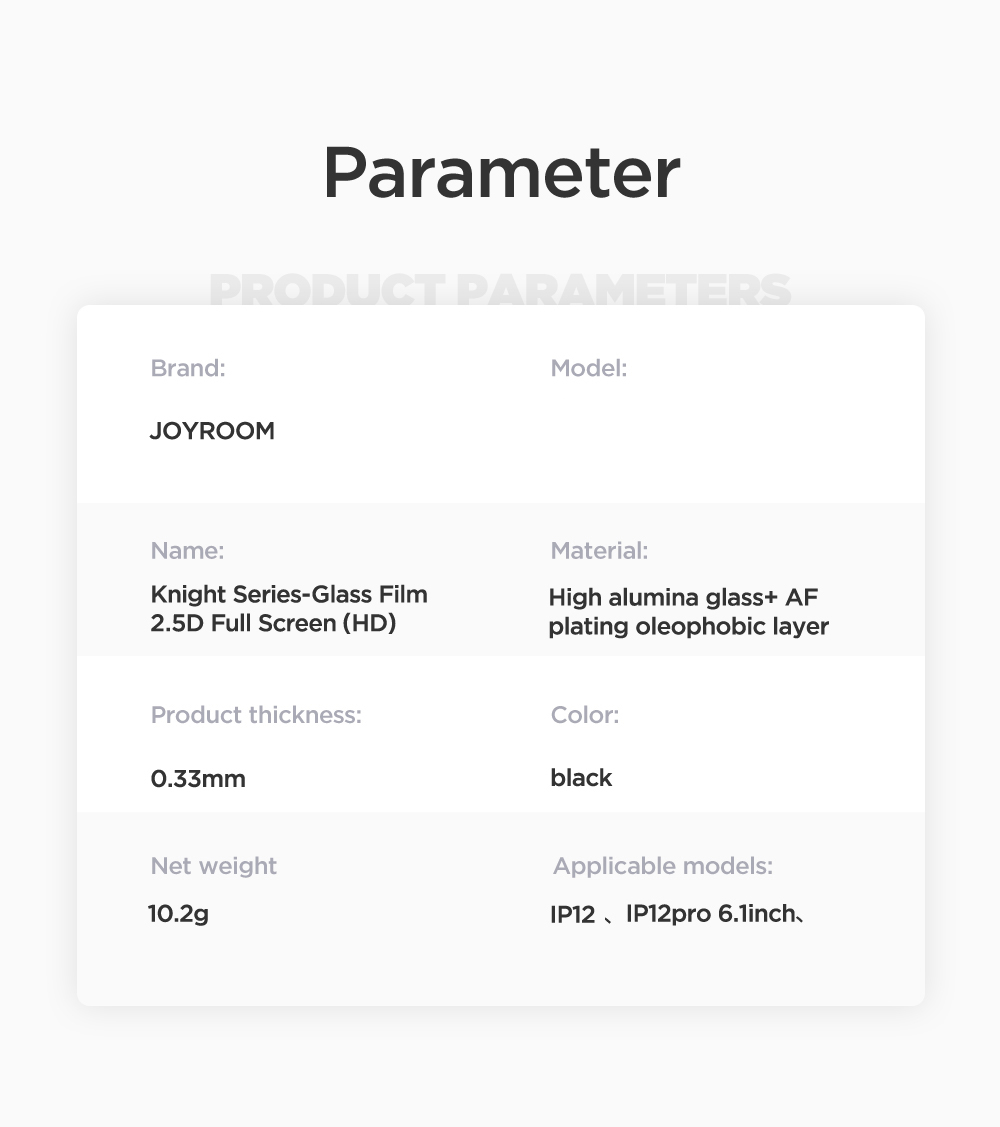Image resolution: width=1000 pixels, height=1127 pixels.
Task: Click the black color value
Action: (581, 778)
